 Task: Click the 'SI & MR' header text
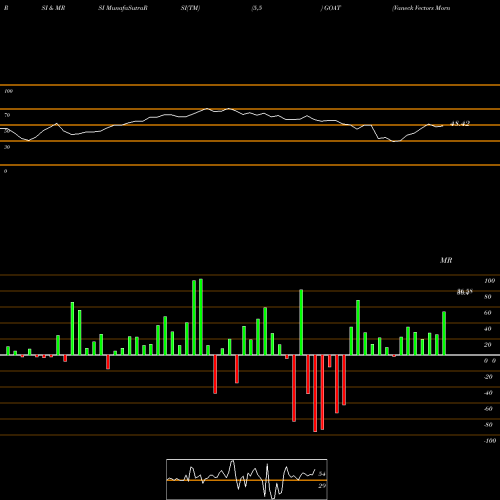click(x=53, y=8)
